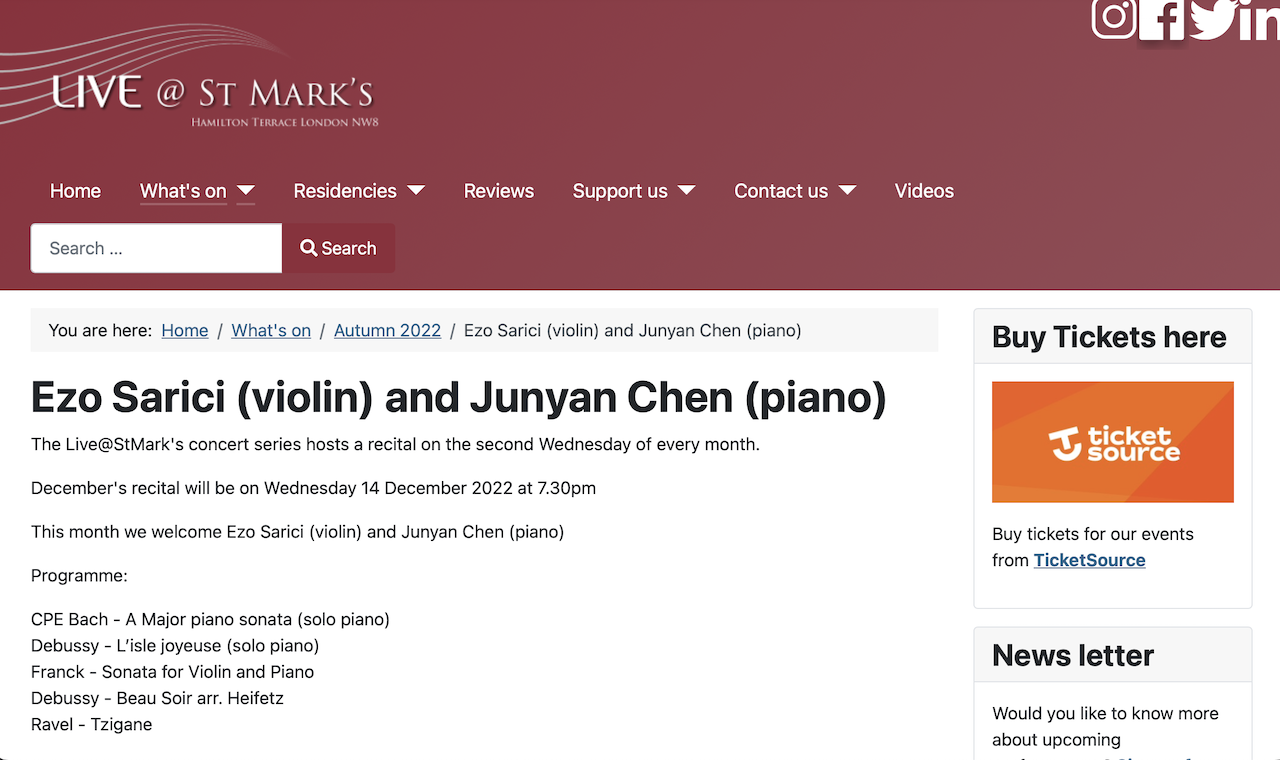Image resolution: width=1280 pixels, height=760 pixels.
Task: Open the Twitter bird icon
Action: point(1211,19)
